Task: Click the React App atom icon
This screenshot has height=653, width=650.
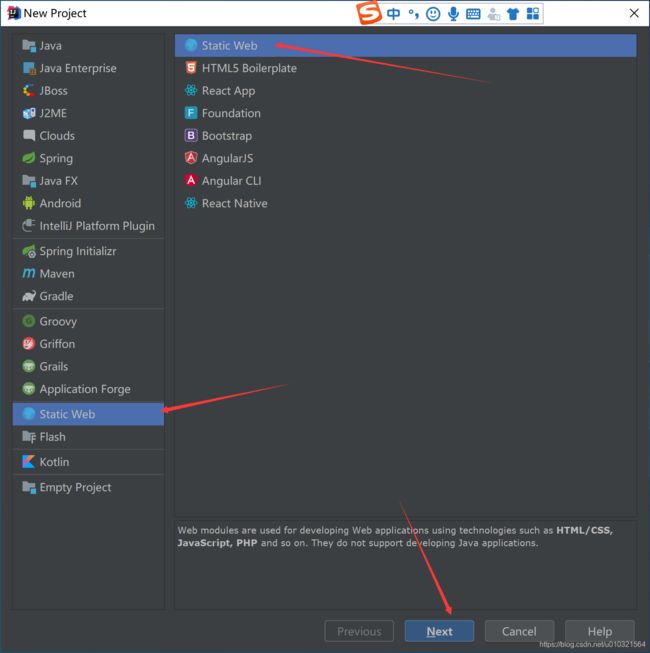Action: pos(191,90)
